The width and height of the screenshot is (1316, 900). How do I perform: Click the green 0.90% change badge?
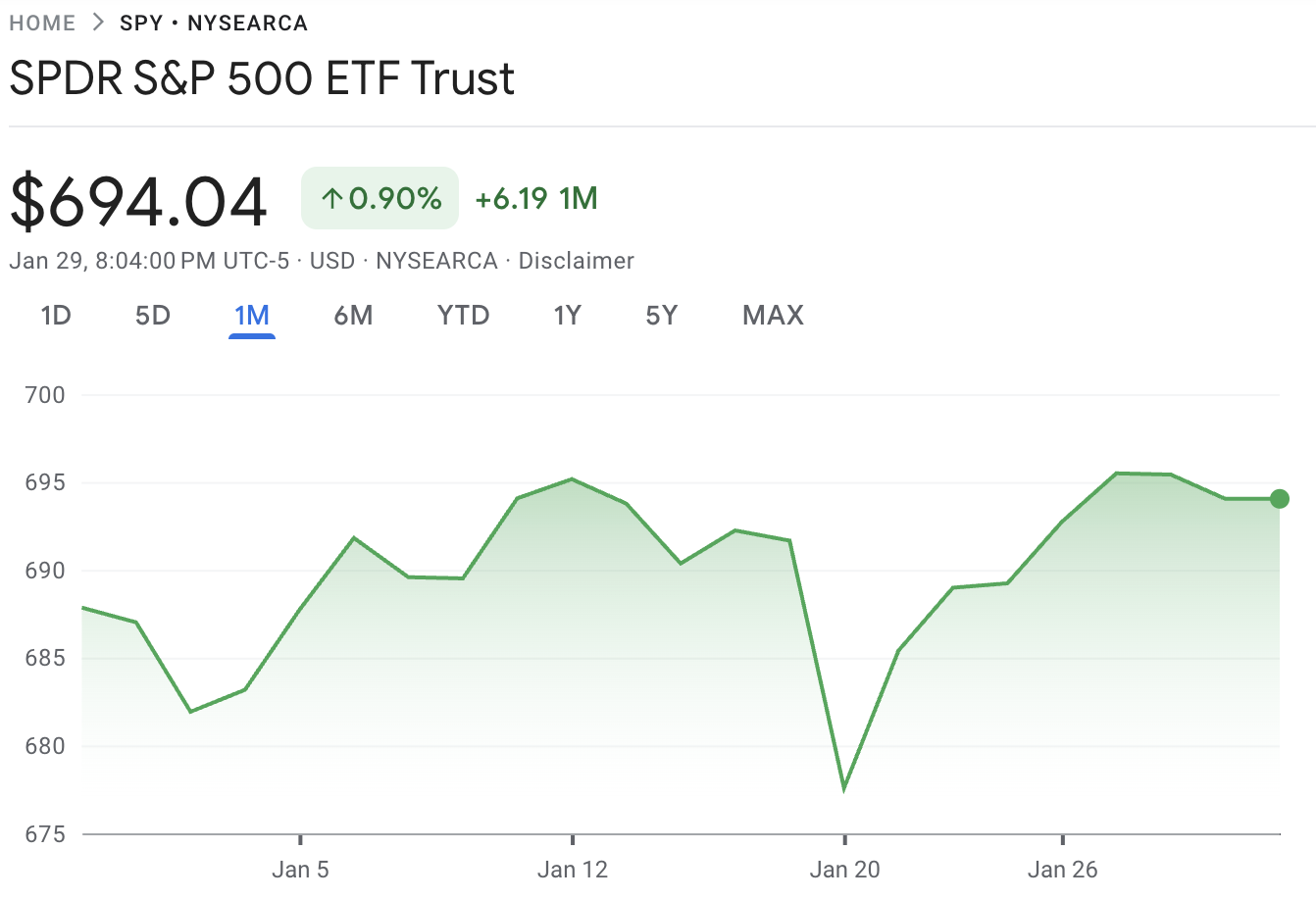(x=380, y=197)
